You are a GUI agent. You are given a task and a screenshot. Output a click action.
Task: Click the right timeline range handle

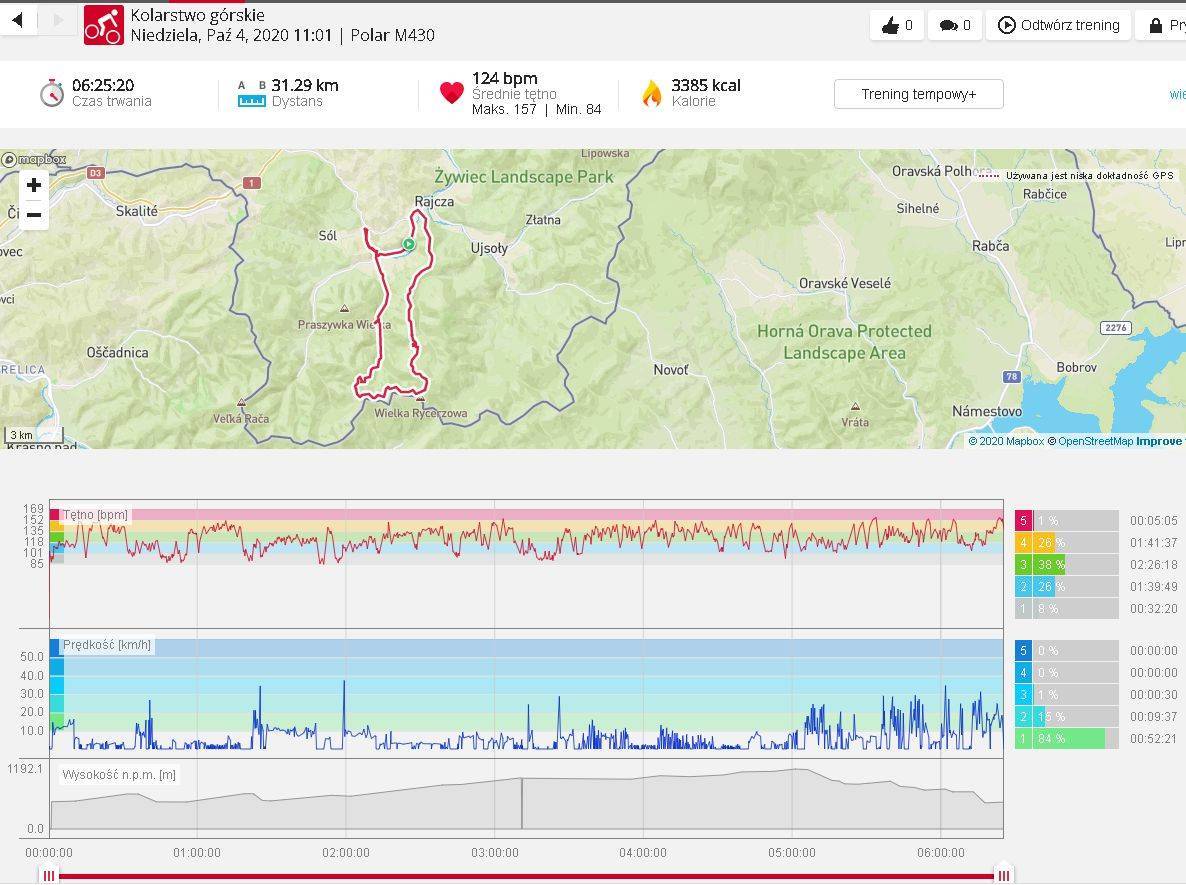[x=1003, y=876]
